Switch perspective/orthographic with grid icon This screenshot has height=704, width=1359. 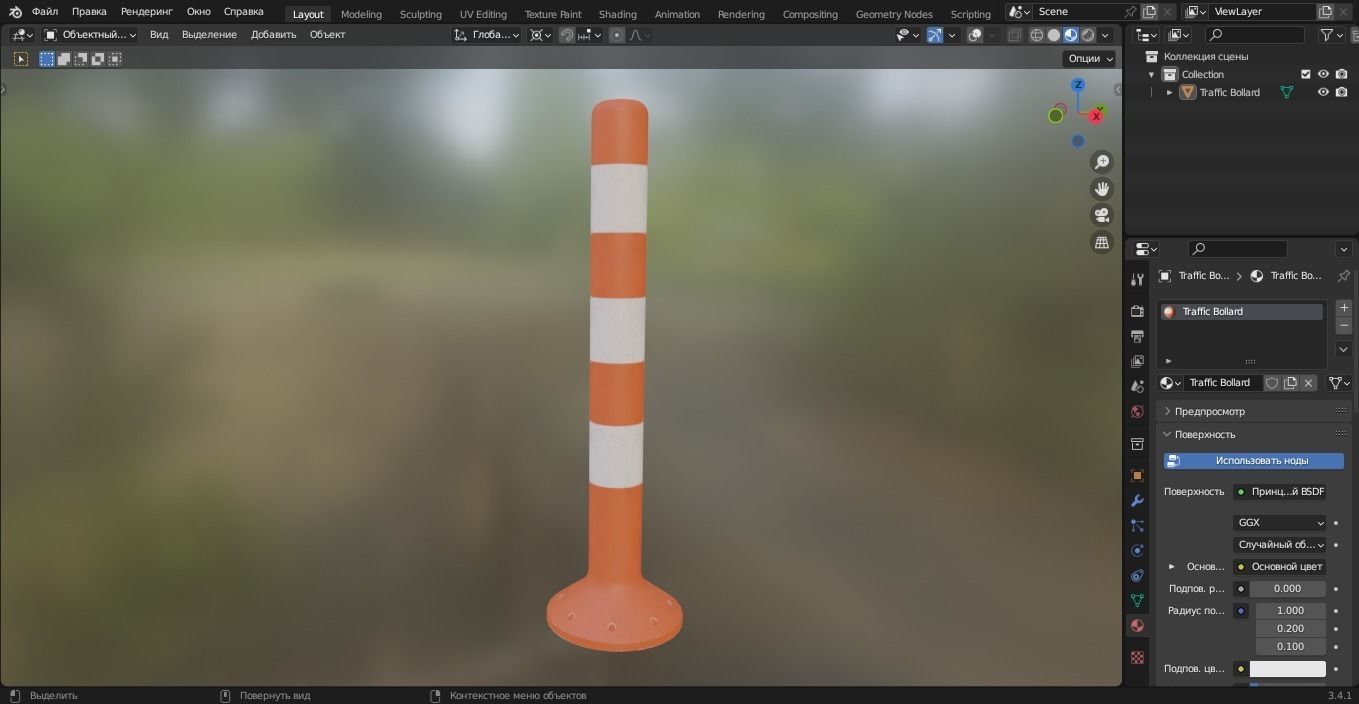pyautogui.click(x=1102, y=242)
